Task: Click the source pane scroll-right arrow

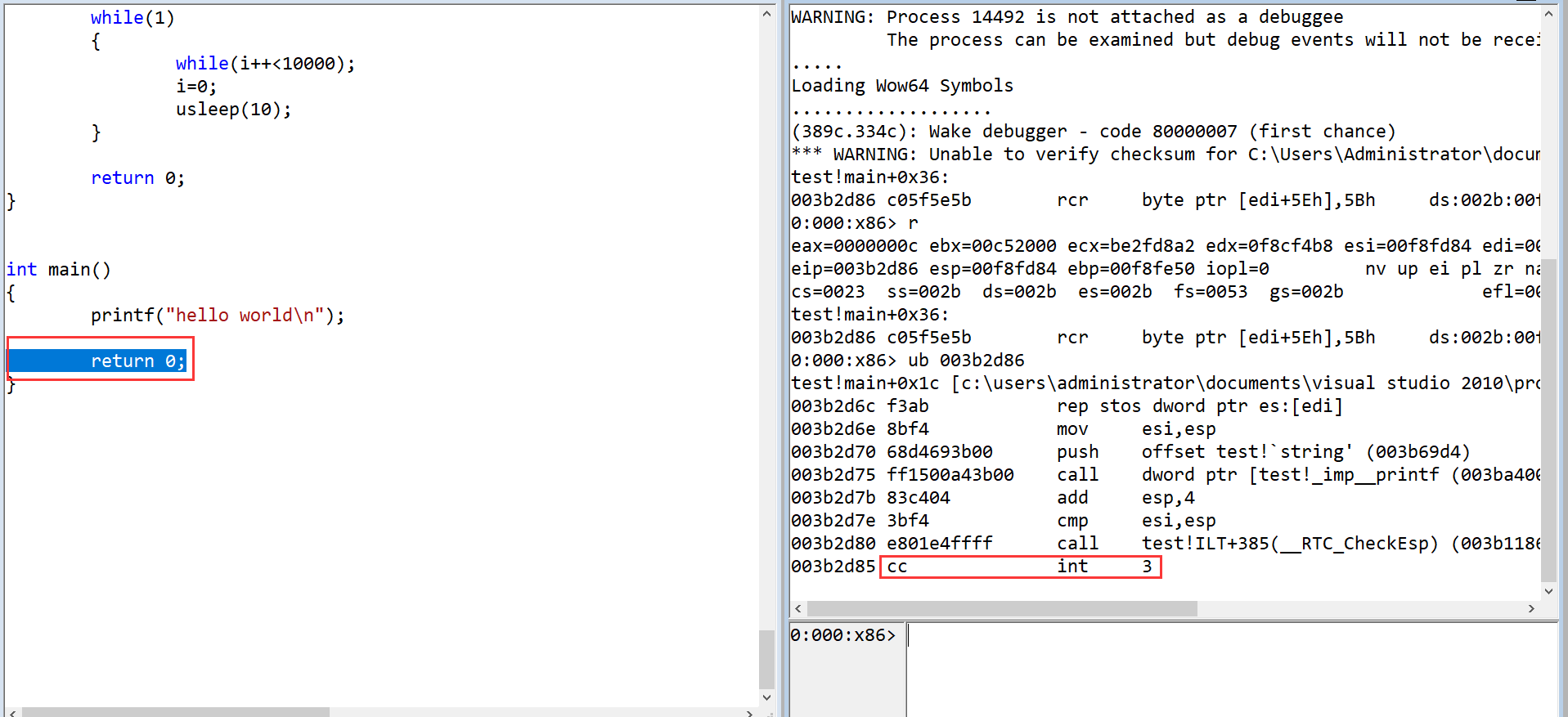Action: click(749, 713)
